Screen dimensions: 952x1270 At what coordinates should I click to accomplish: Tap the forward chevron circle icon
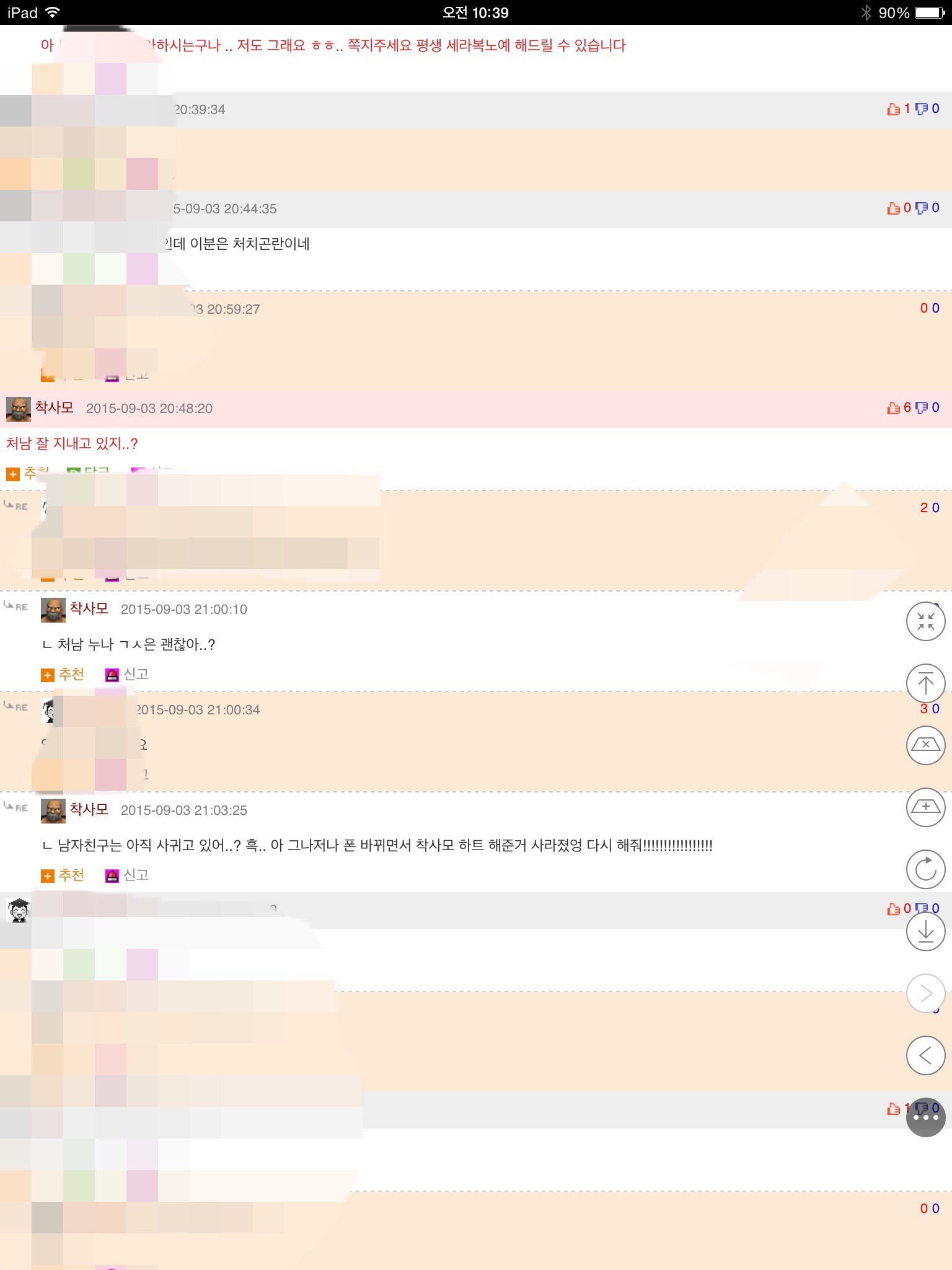tap(925, 993)
